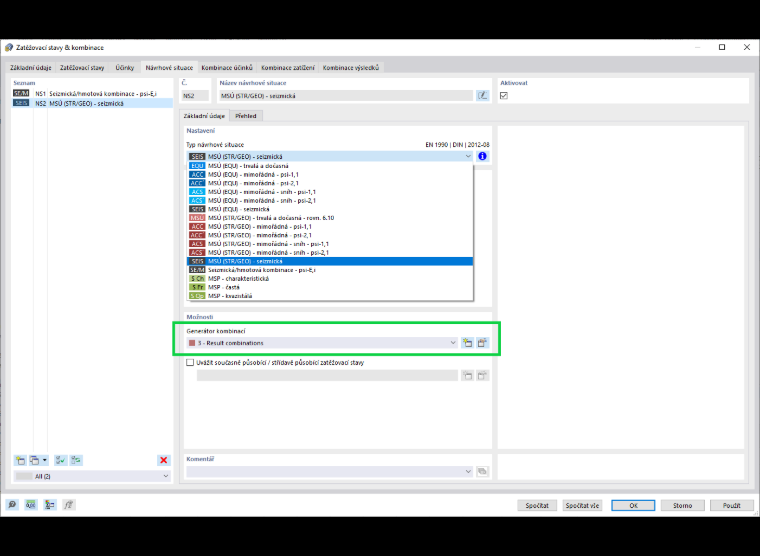Screen dimensions: 760x556
Task: Maximize the Zatěžovací stavy & kombinace window
Action: pos(722,47)
